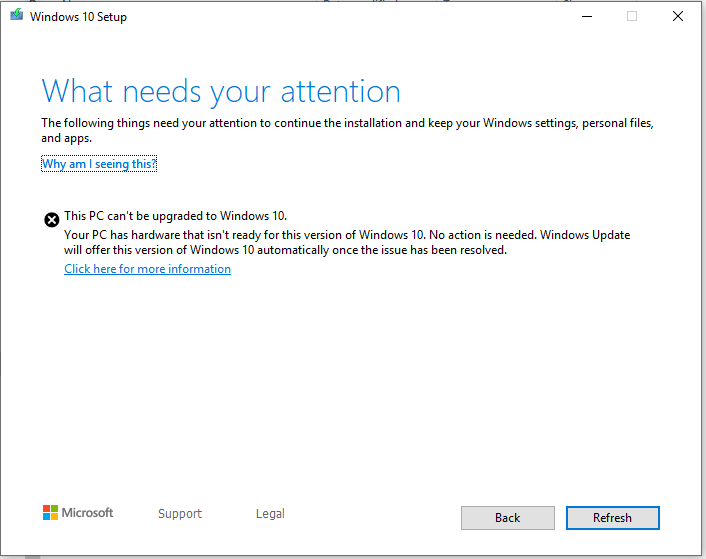The height and width of the screenshot is (559, 706).
Task: Click the 'Windows 10 Setup' title text
Action: (78, 17)
